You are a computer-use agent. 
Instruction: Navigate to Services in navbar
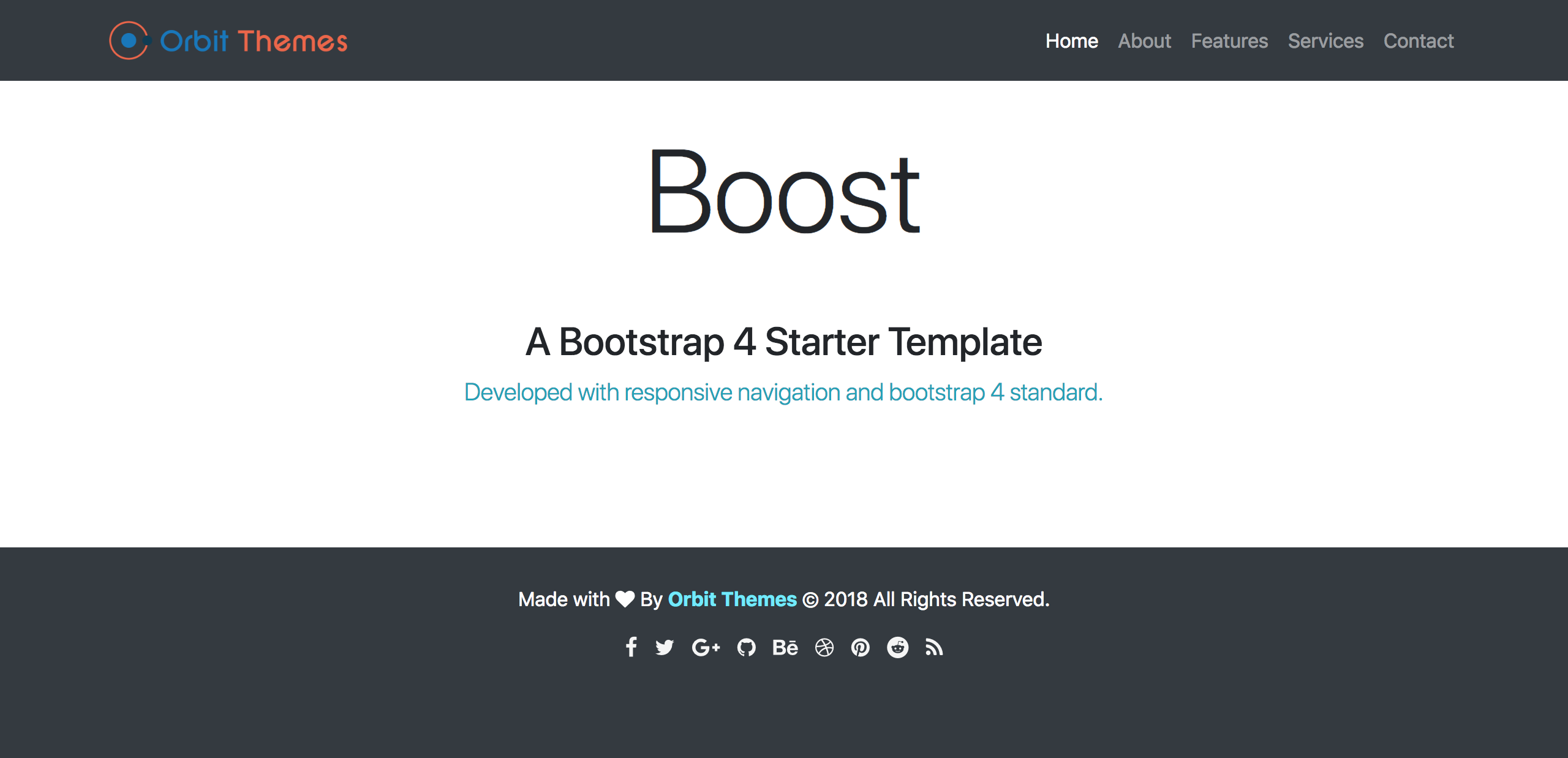tap(1325, 41)
